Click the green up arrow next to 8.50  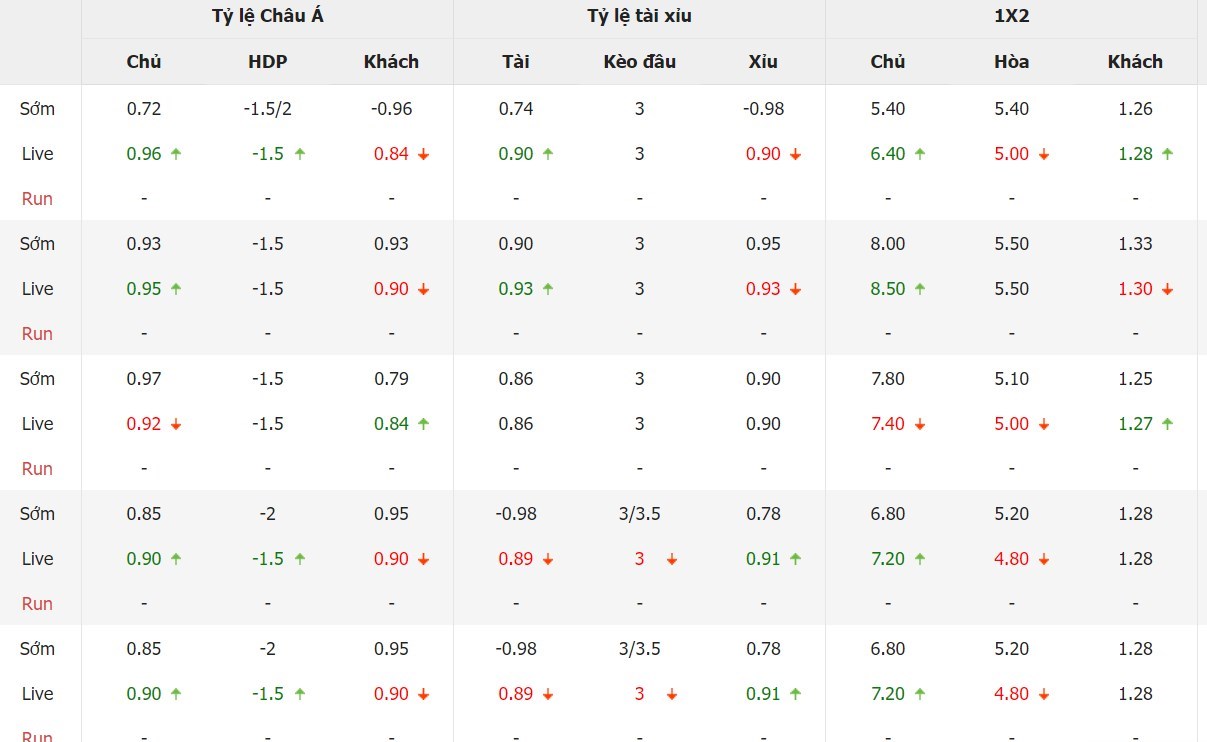[x=920, y=289]
